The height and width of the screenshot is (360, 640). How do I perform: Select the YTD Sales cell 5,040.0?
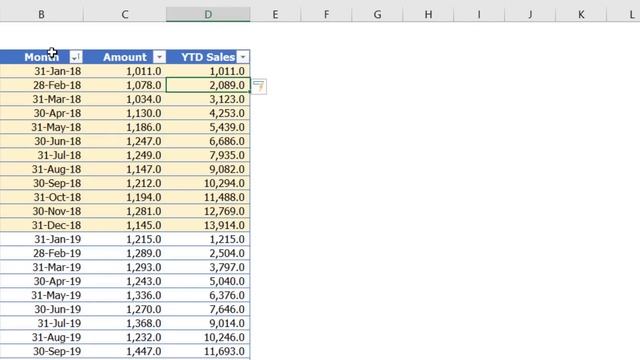[x=208, y=281]
